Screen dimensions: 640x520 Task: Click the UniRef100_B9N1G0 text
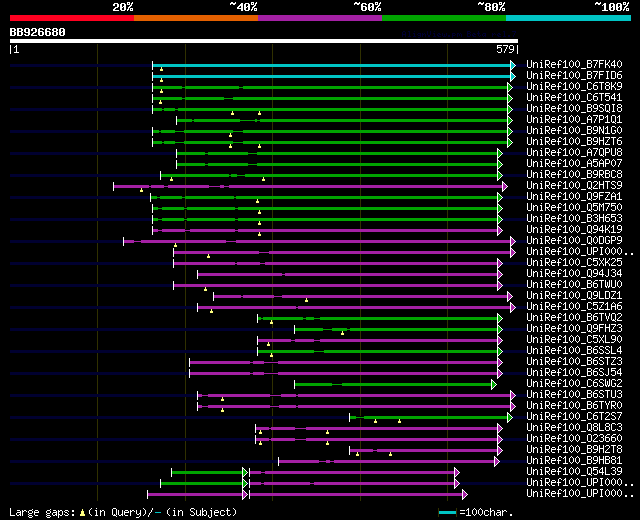click(574, 130)
